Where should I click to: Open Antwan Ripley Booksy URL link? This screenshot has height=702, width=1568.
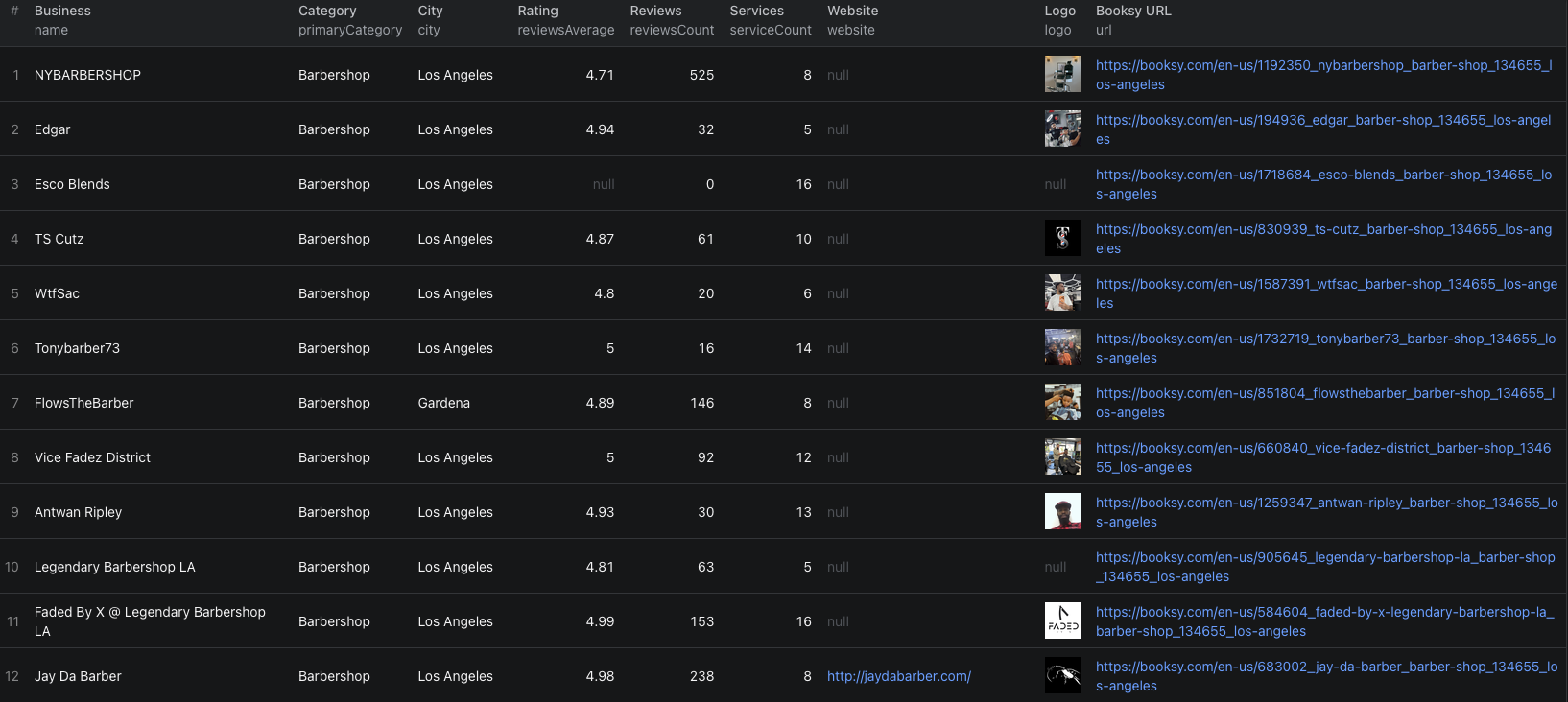tap(1327, 512)
